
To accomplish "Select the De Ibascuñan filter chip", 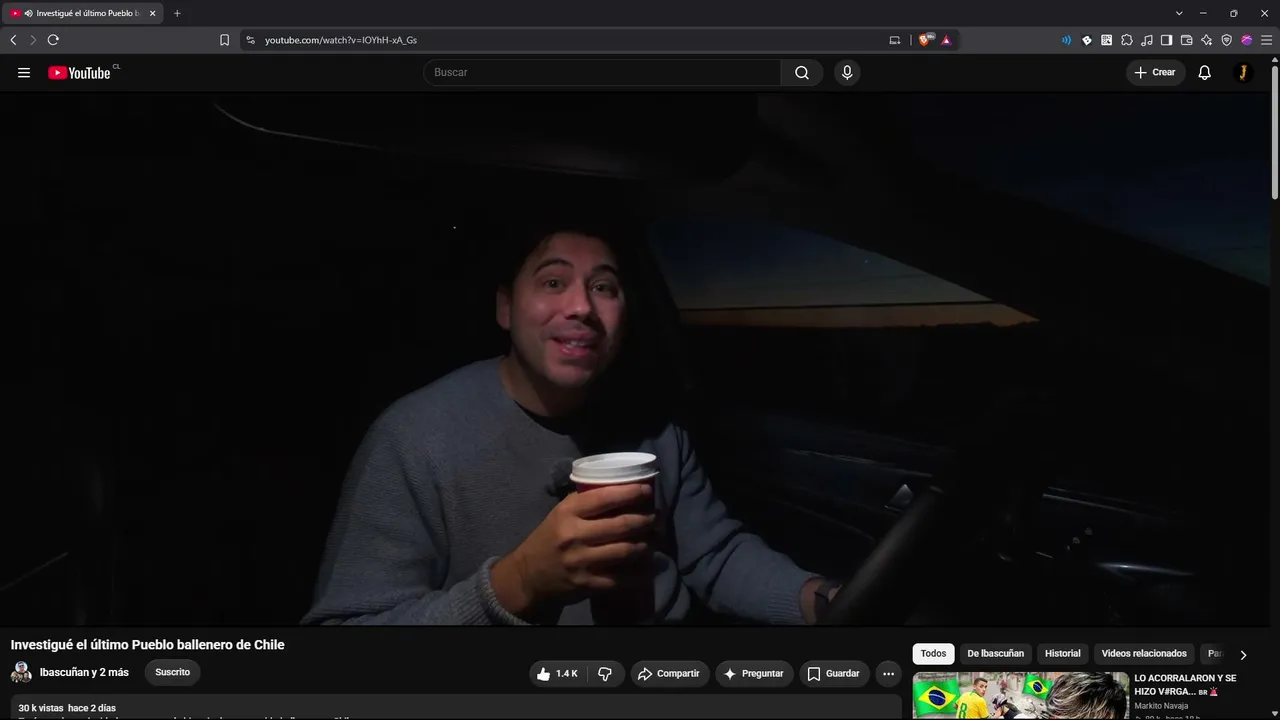I will (x=995, y=654).
